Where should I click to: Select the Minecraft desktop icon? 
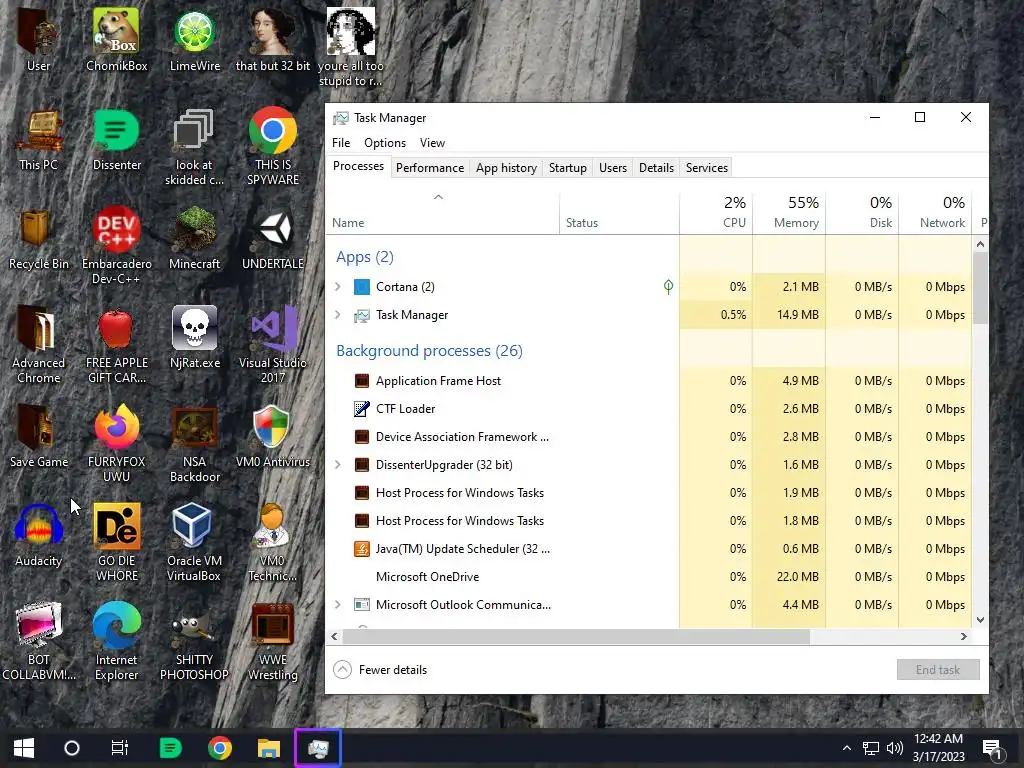195,238
